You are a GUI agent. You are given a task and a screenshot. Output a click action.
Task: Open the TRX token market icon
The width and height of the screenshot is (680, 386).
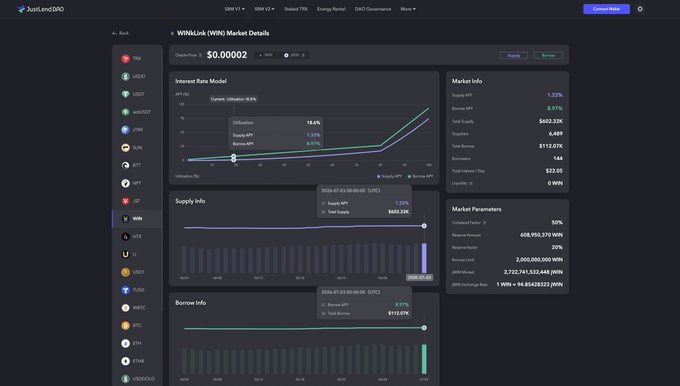pyautogui.click(x=125, y=59)
